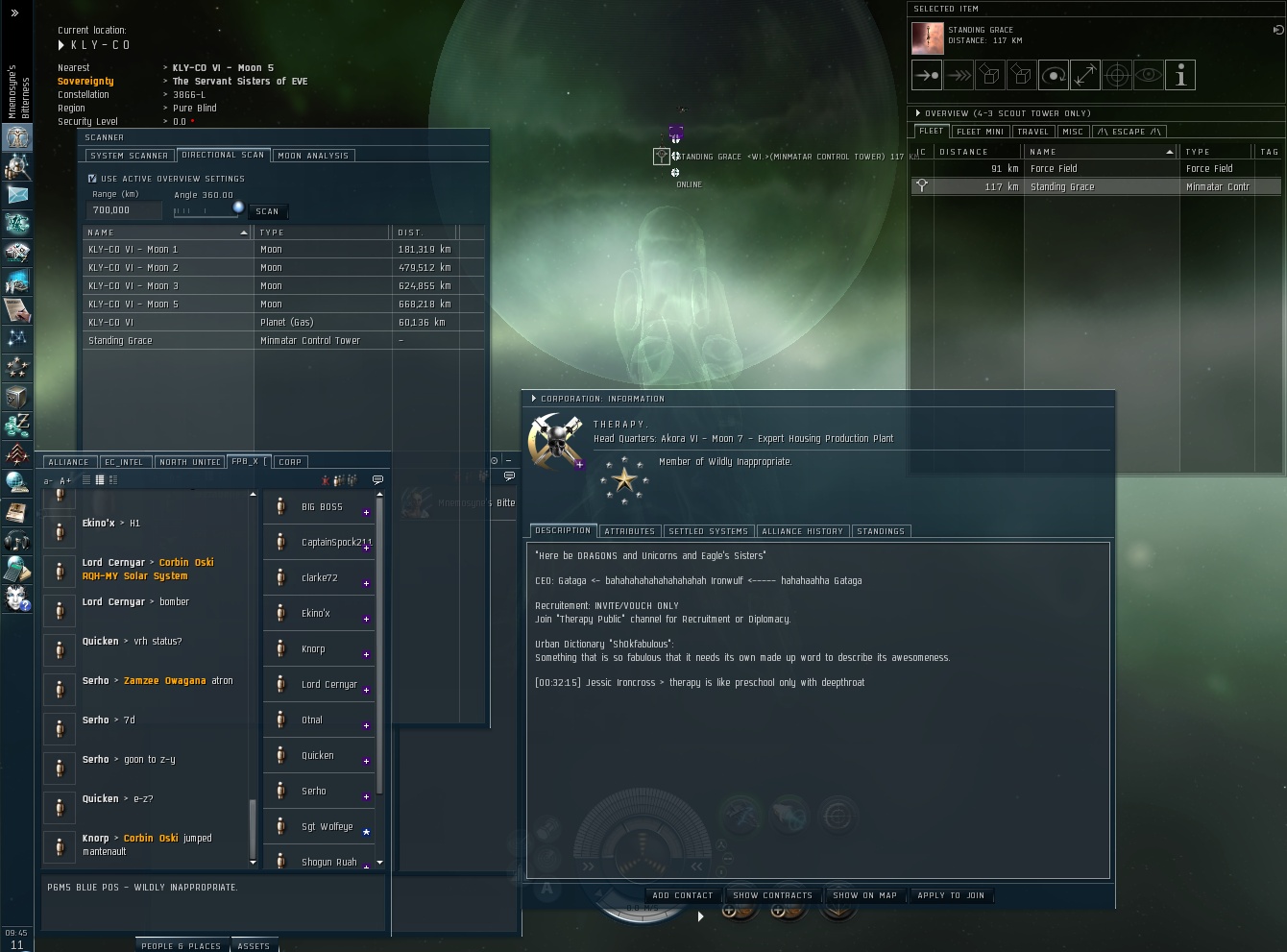Collapse the Corporation Information window triangle
The image size is (1287, 952).
point(534,399)
